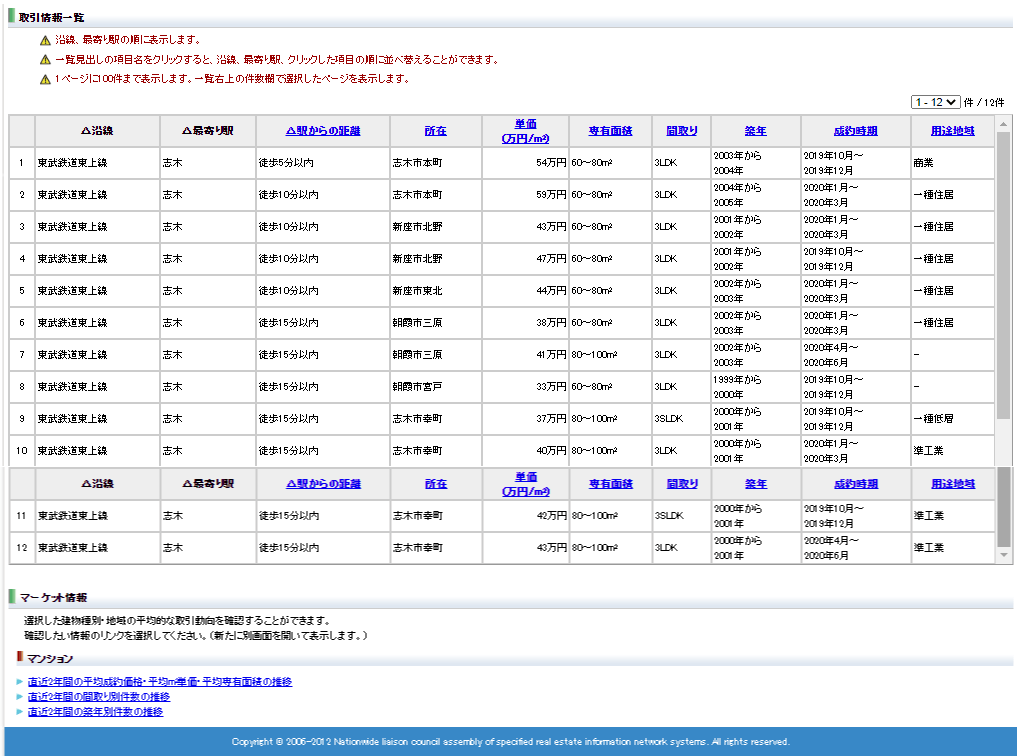Click 間取り link in header above row 11
This screenshot has height=756, width=1017.
tap(682, 484)
